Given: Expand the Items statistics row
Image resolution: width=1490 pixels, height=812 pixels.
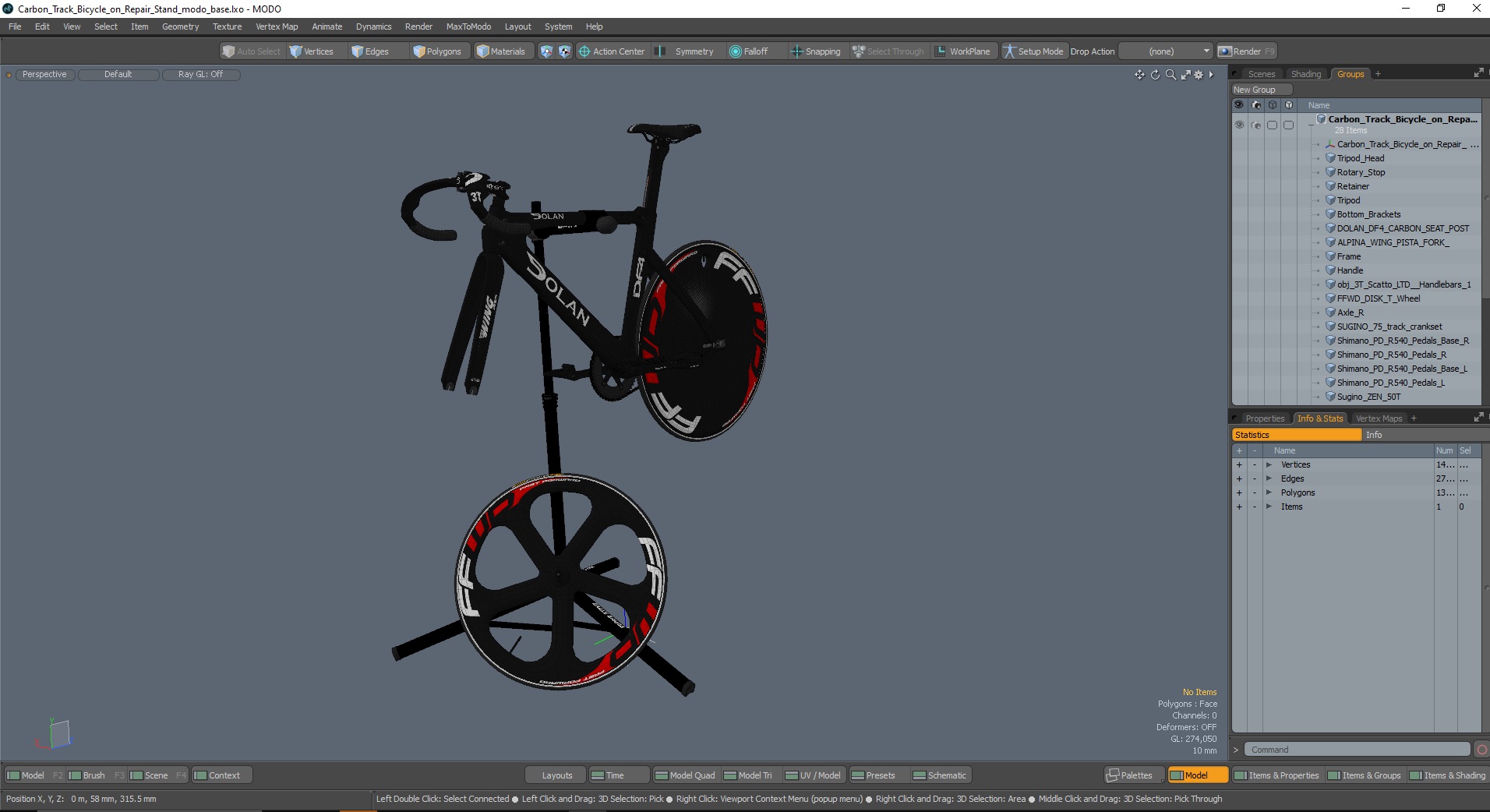Looking at the screenshot, I should [x=1269, y=507].
